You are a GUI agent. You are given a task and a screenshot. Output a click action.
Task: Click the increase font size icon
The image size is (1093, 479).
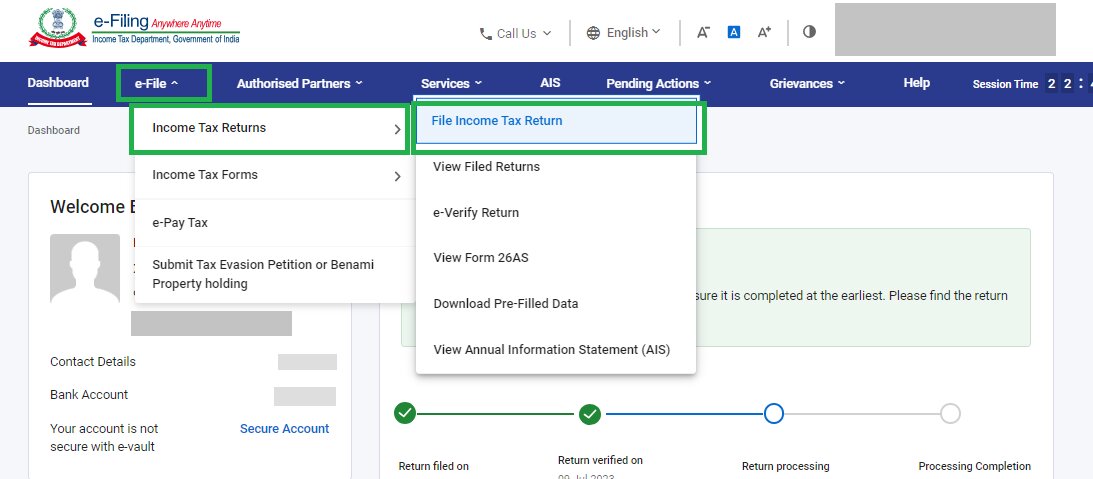tap(764, 32)
